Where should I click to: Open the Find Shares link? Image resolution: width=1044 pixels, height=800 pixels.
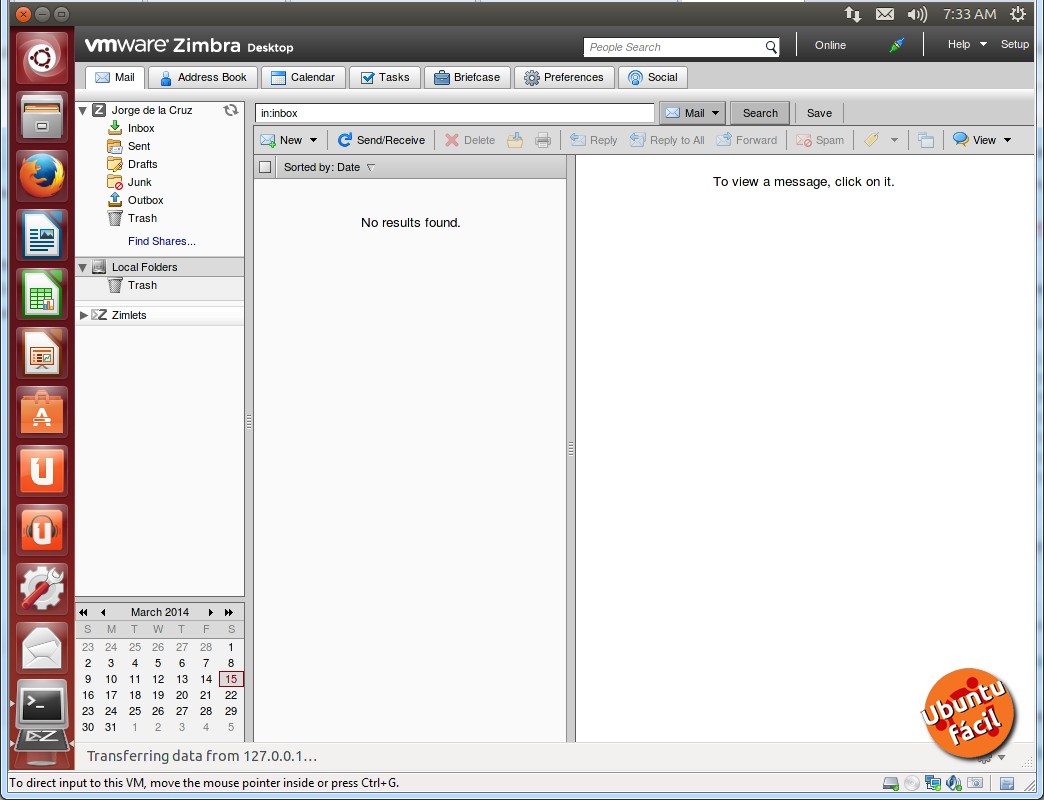[x=162, y=241]
